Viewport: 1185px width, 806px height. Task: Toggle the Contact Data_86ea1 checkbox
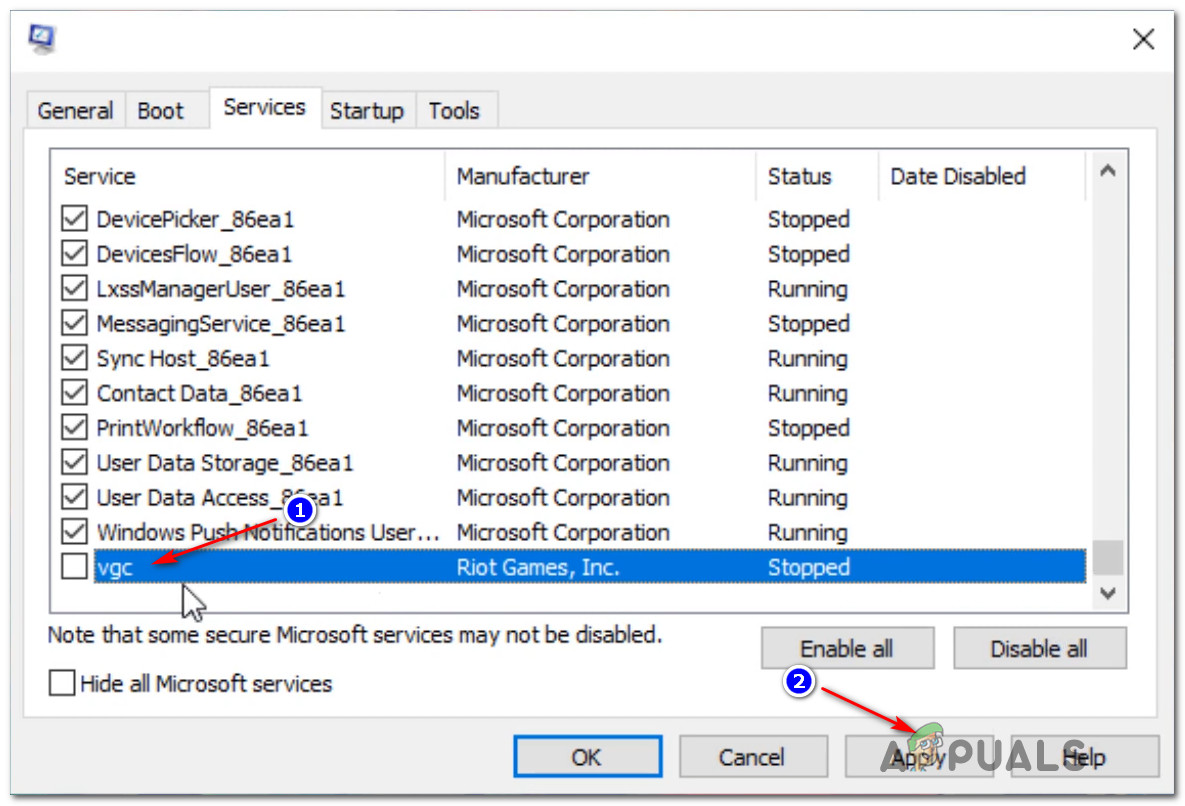[74, 393]
